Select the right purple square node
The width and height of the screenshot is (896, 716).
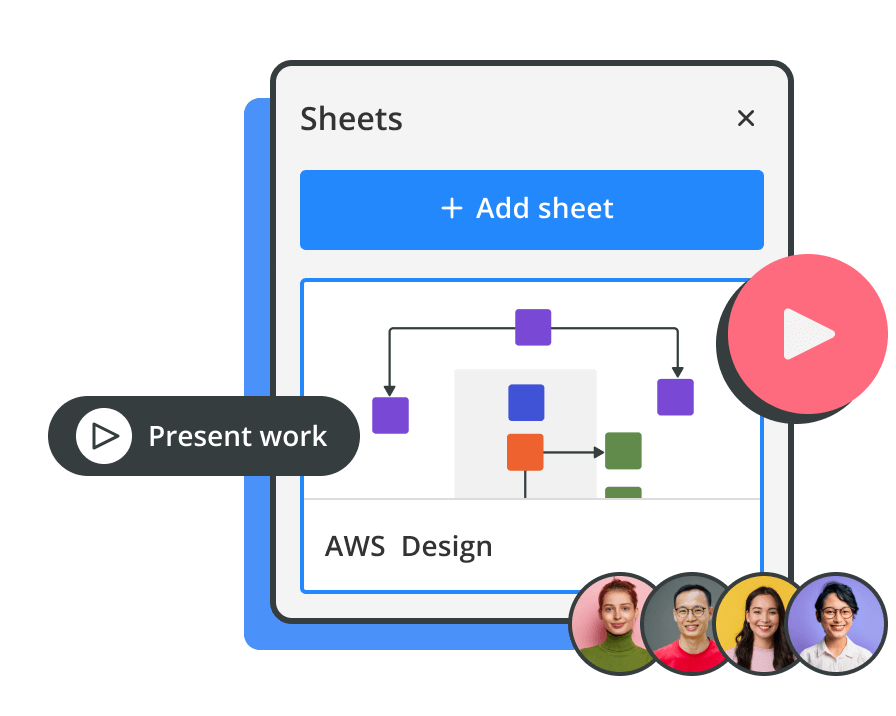coord(675,397)
